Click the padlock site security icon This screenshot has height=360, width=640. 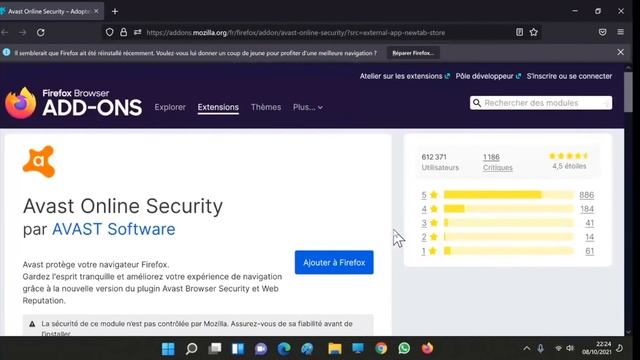(x=124, y=32)
